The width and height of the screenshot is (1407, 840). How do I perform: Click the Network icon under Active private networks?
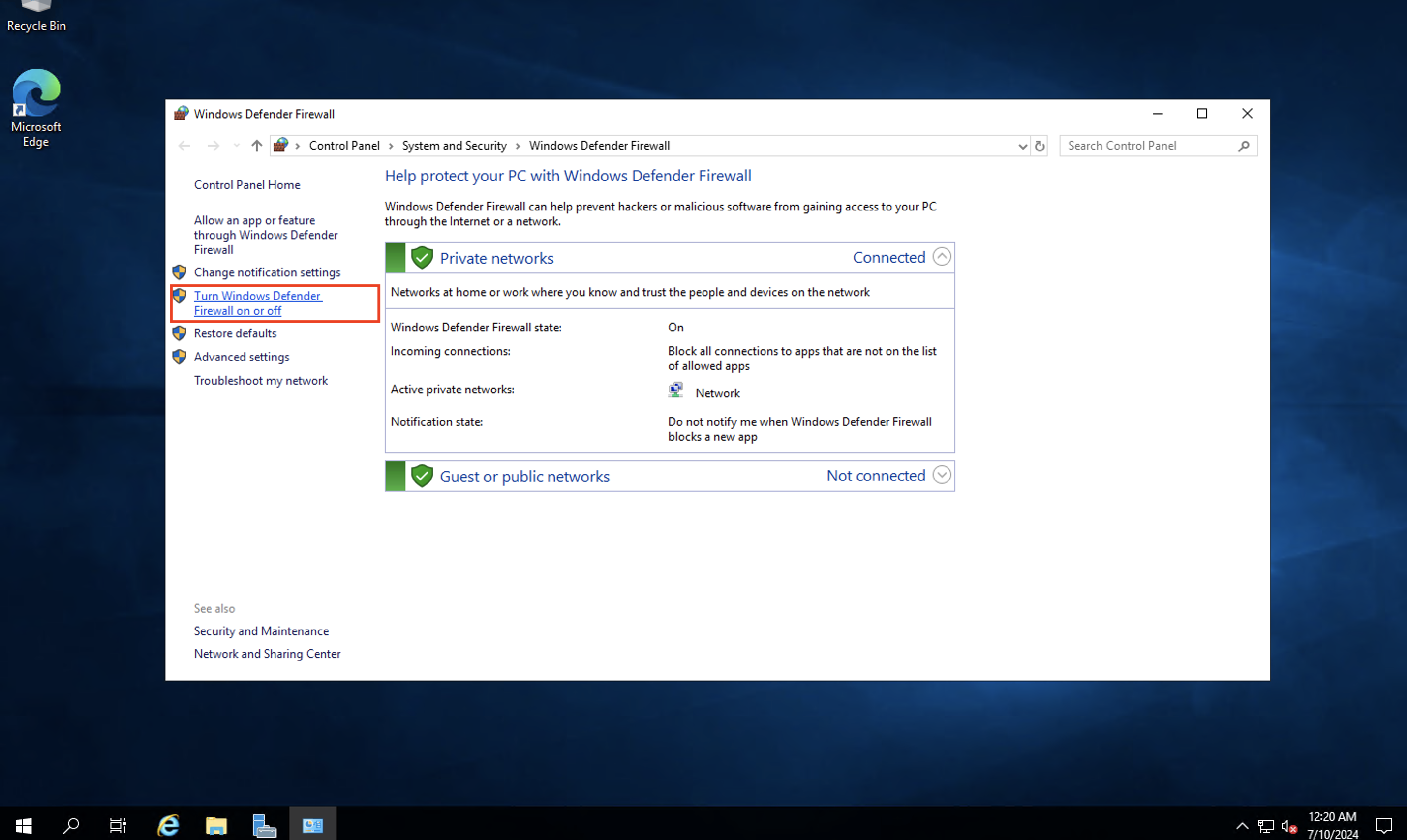coord(675,390)
